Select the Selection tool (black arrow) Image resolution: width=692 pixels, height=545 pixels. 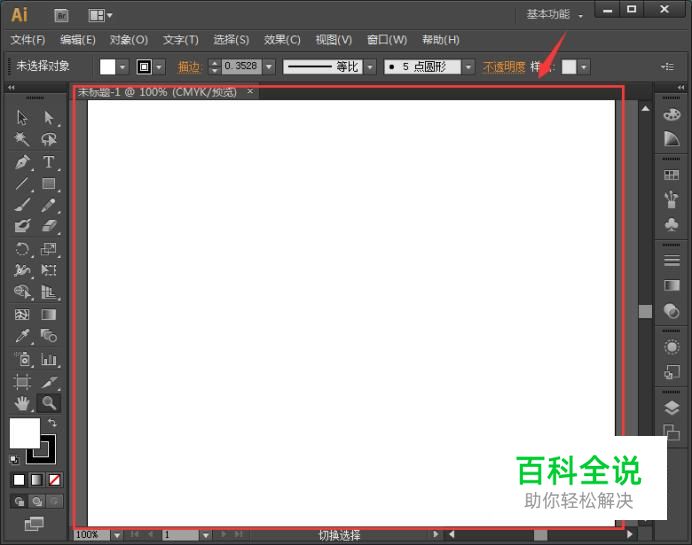tap(22, 118)
